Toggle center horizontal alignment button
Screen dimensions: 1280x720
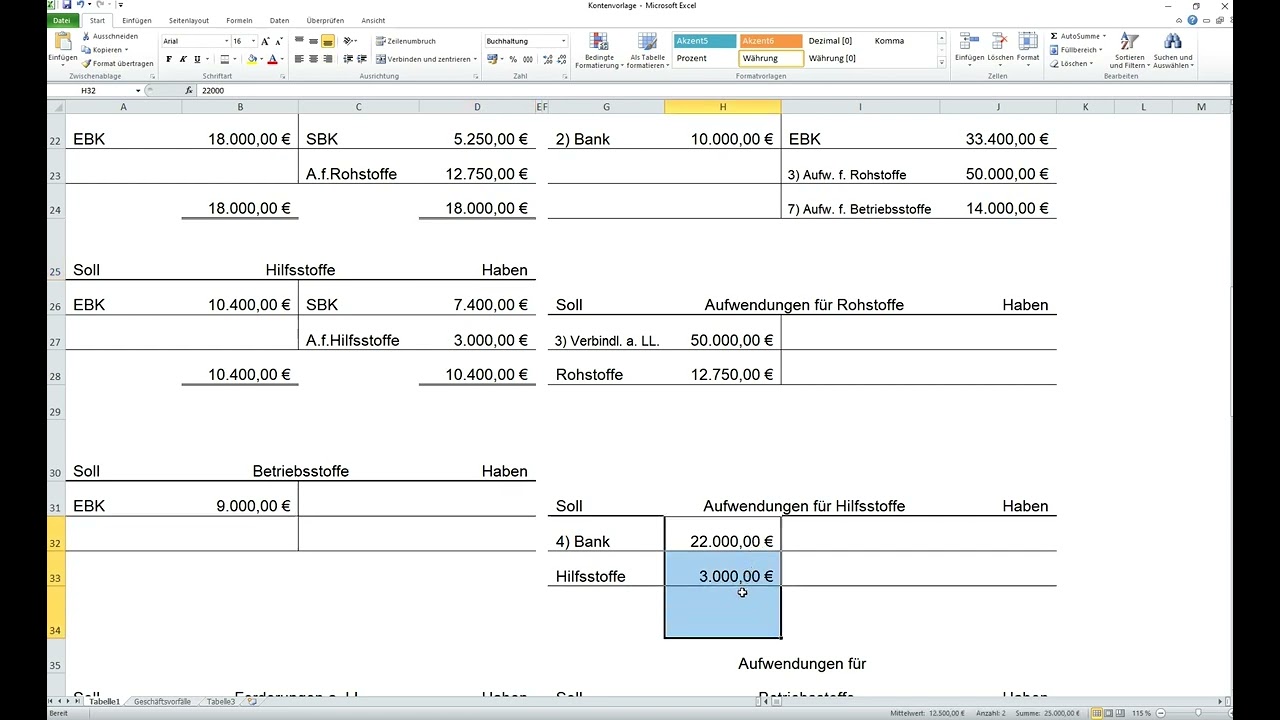pyautogui.click(x=313, y=59)
